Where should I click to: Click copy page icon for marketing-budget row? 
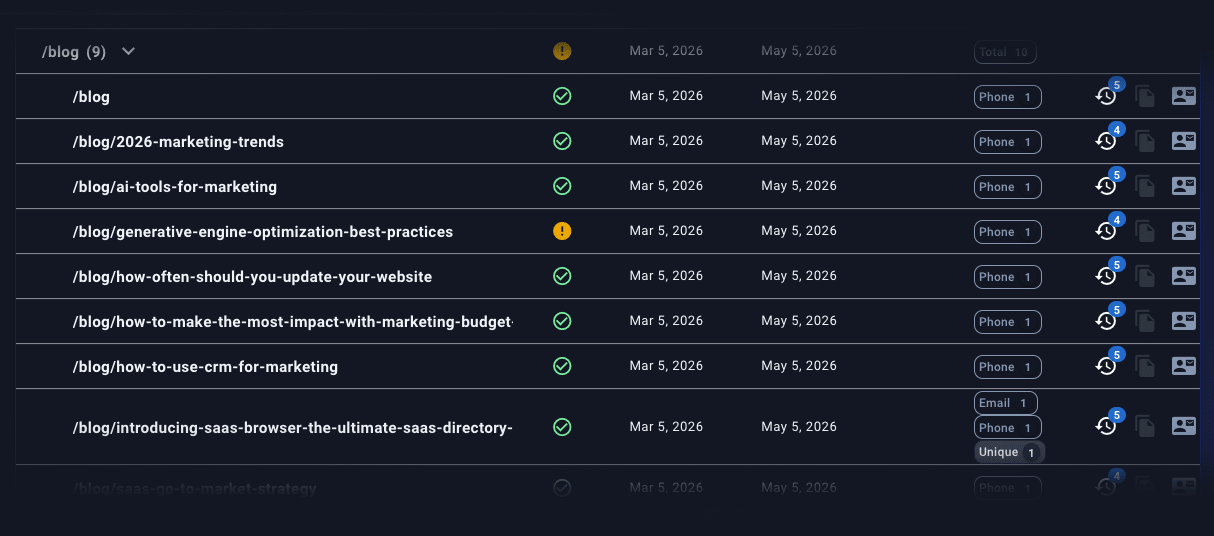pyautogui.click(x=1145, y=322)
